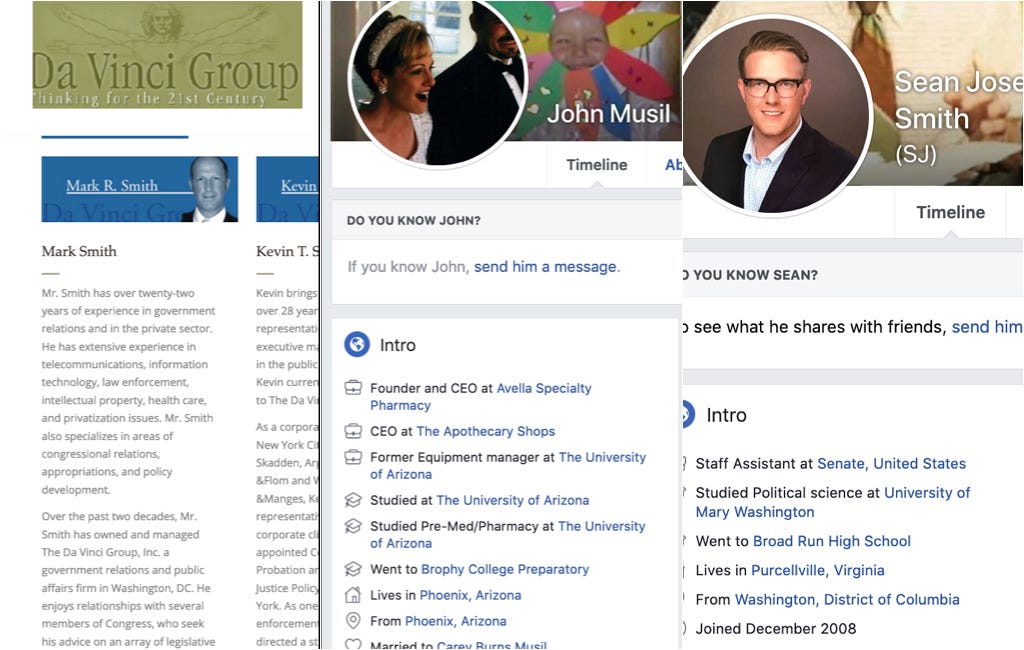
Task: Click the Kevin link on the Da Vinci page
Action: pos(299,186)
